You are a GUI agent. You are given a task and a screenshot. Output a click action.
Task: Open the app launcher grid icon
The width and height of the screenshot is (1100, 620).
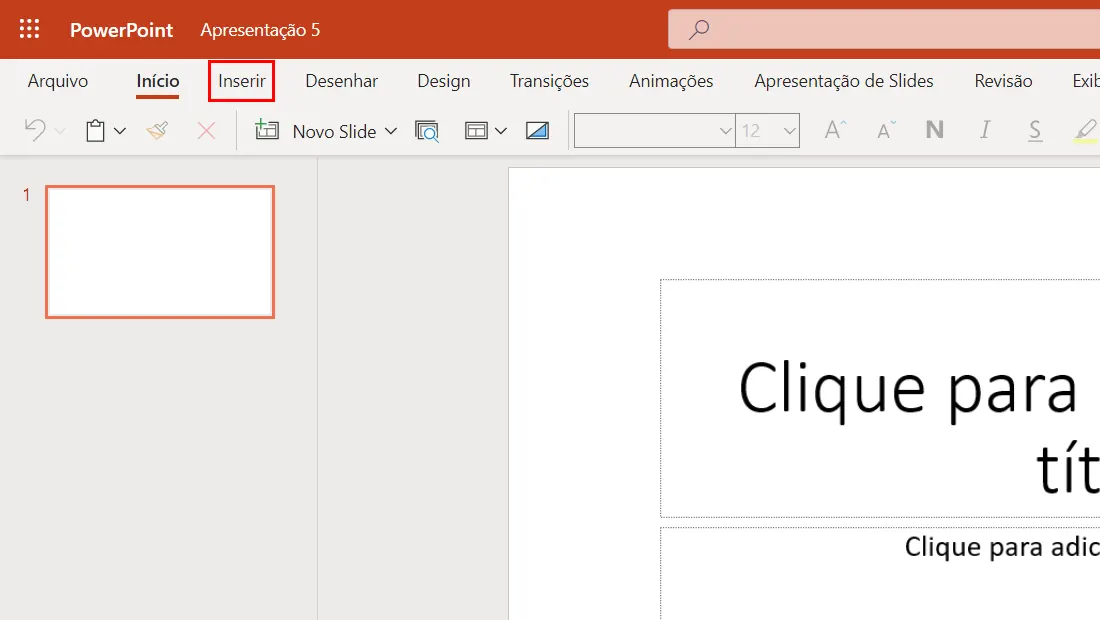[x=29, y=29]
